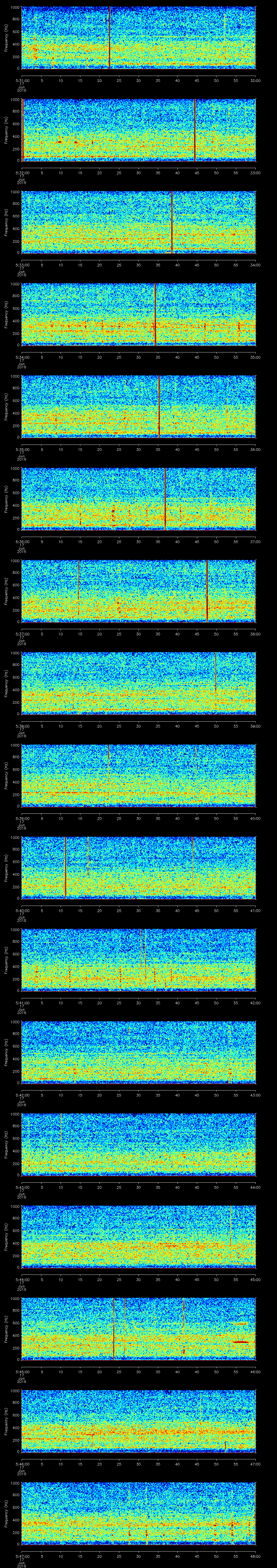This screenshot has height=1568, width=277.
Task: Click the full-height red spike in 5:34 panel
Action: (155, 313)
